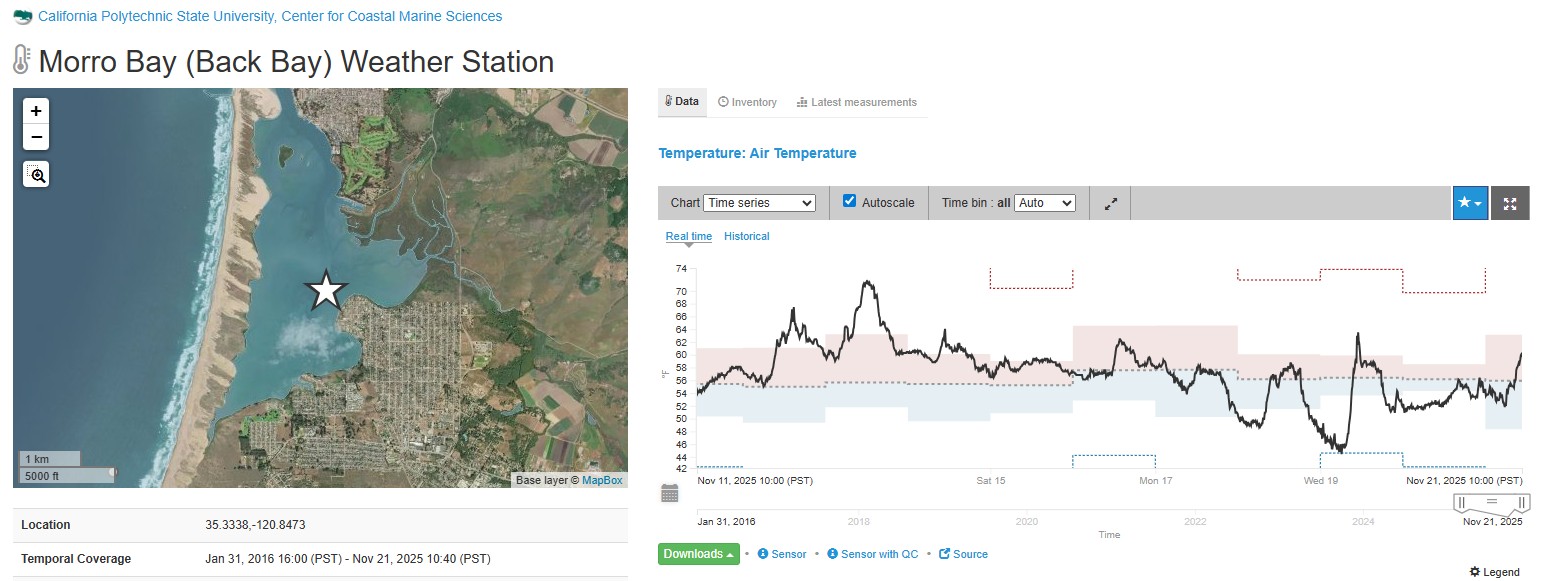The image size is (1545, 581).
Task: Open the Sensor with QC link
Action: coord(872,554)
